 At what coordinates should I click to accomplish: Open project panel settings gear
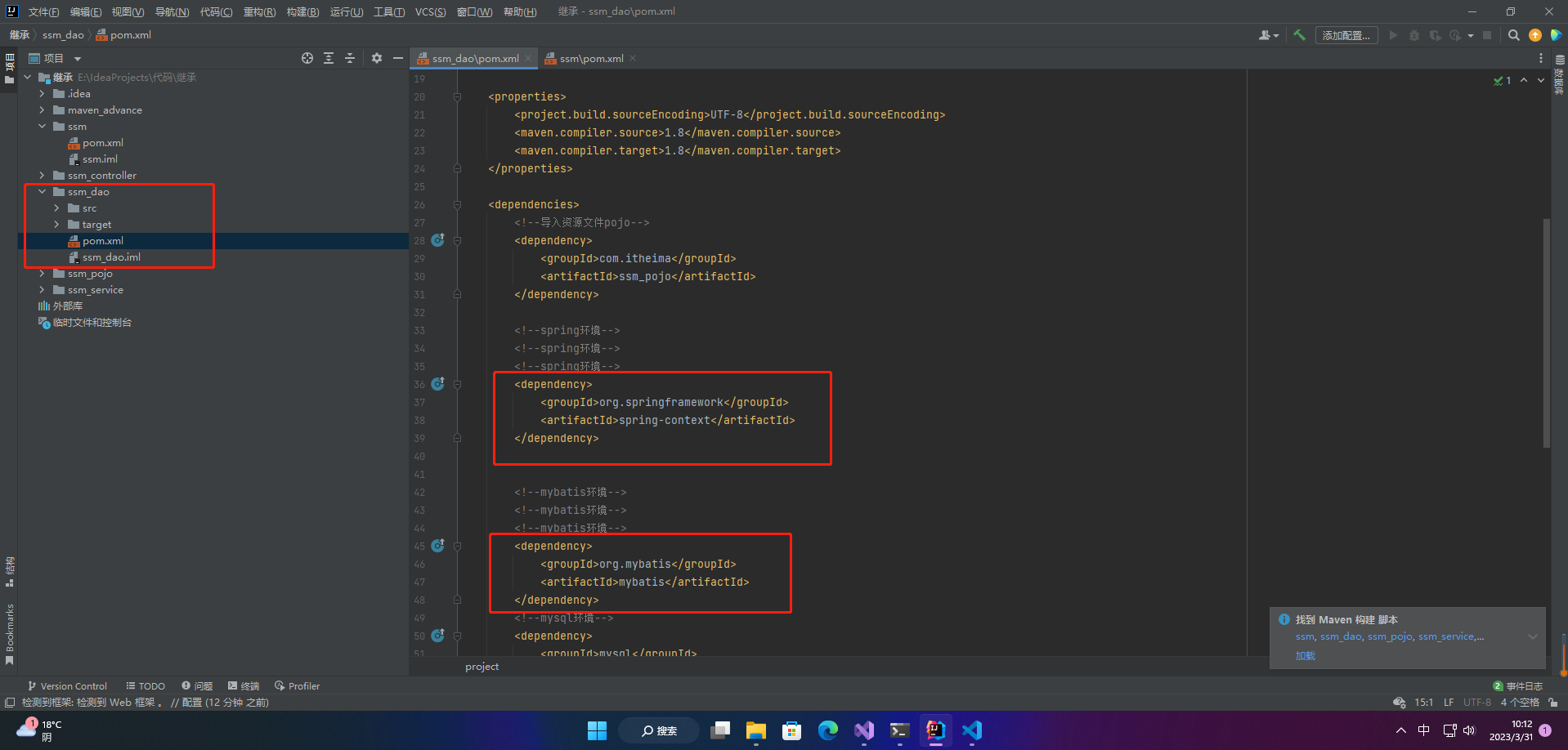coord(377,58)
